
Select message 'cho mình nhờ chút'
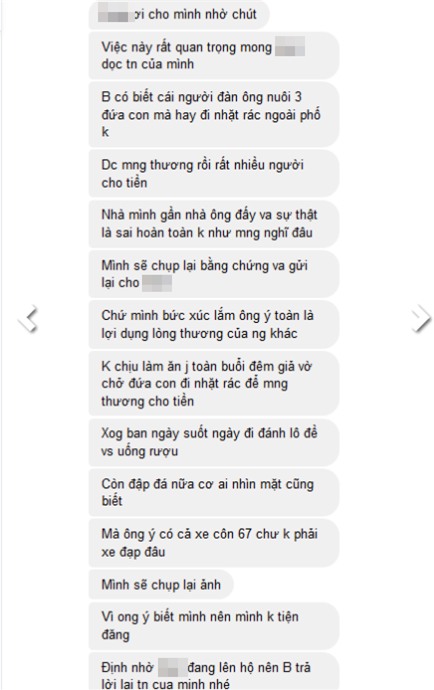(179, 15)
